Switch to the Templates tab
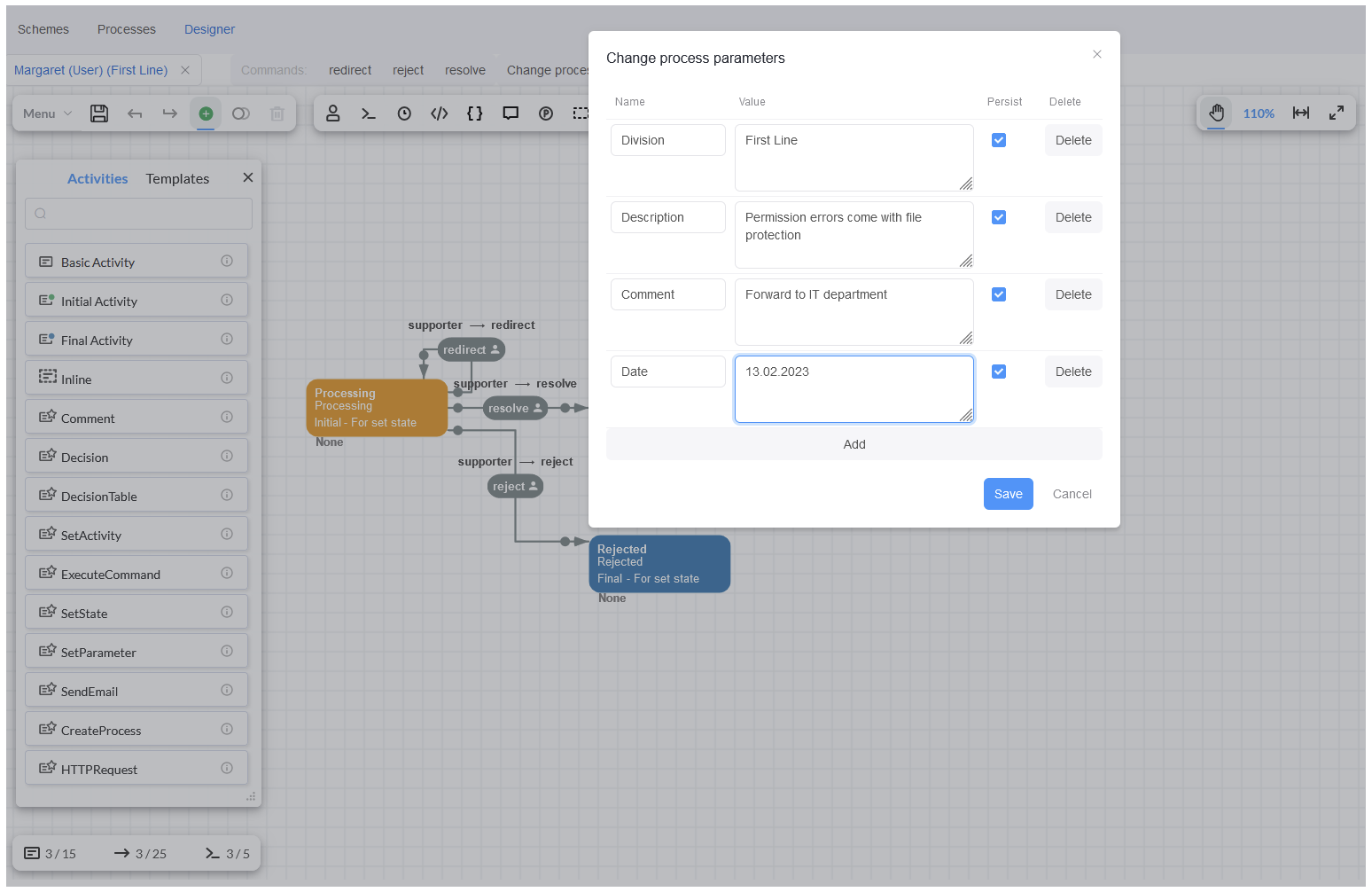 (x=177, y=178)
